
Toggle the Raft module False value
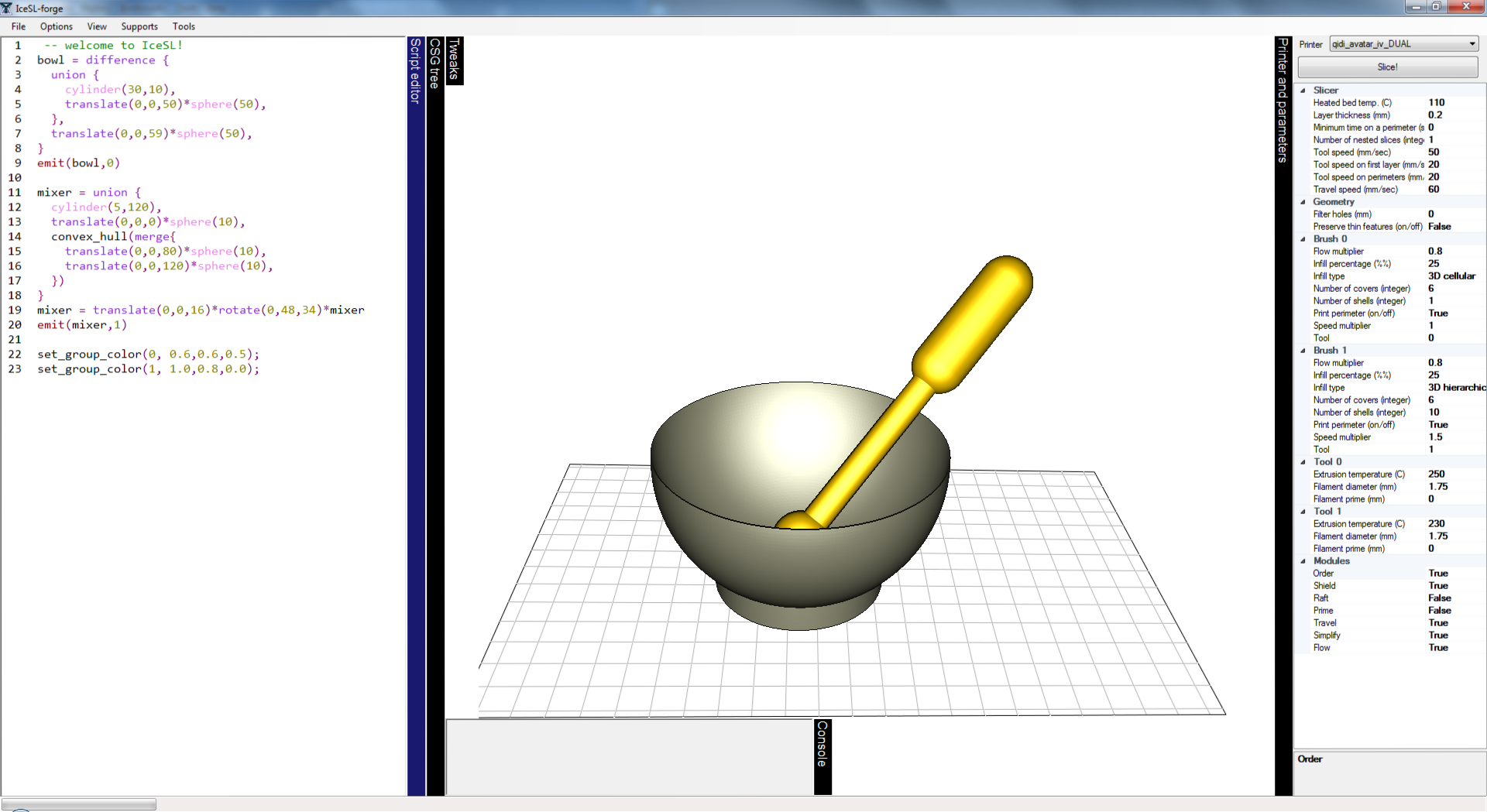[1440, 598]
